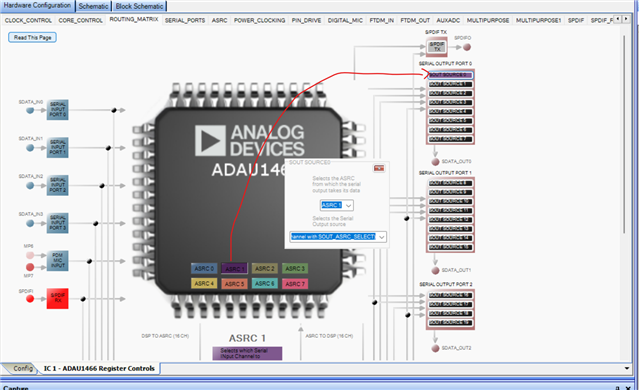Image resolution: width=639 pixels, height=390 pixels.
Task: Open SOUT SOURCE 7 routing selector
Action: pyautogui.click(x=450, y=139)
